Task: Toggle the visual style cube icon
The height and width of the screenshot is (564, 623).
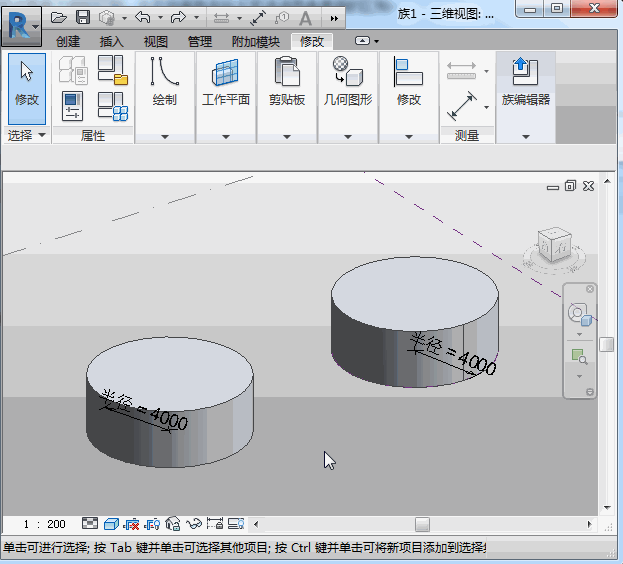Action: (111, 524)
